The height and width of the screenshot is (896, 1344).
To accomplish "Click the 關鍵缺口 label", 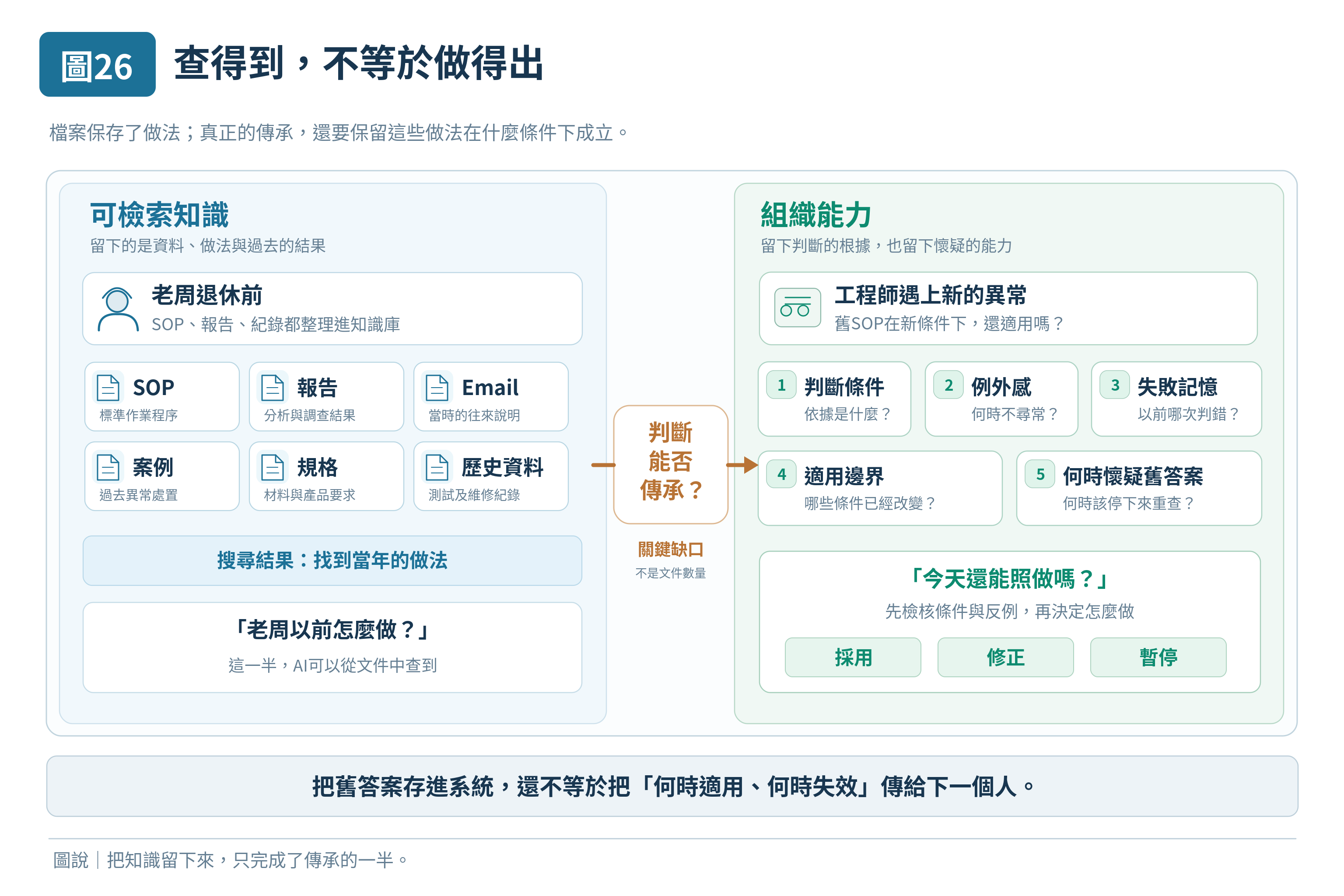I will (x=670, y=549).
